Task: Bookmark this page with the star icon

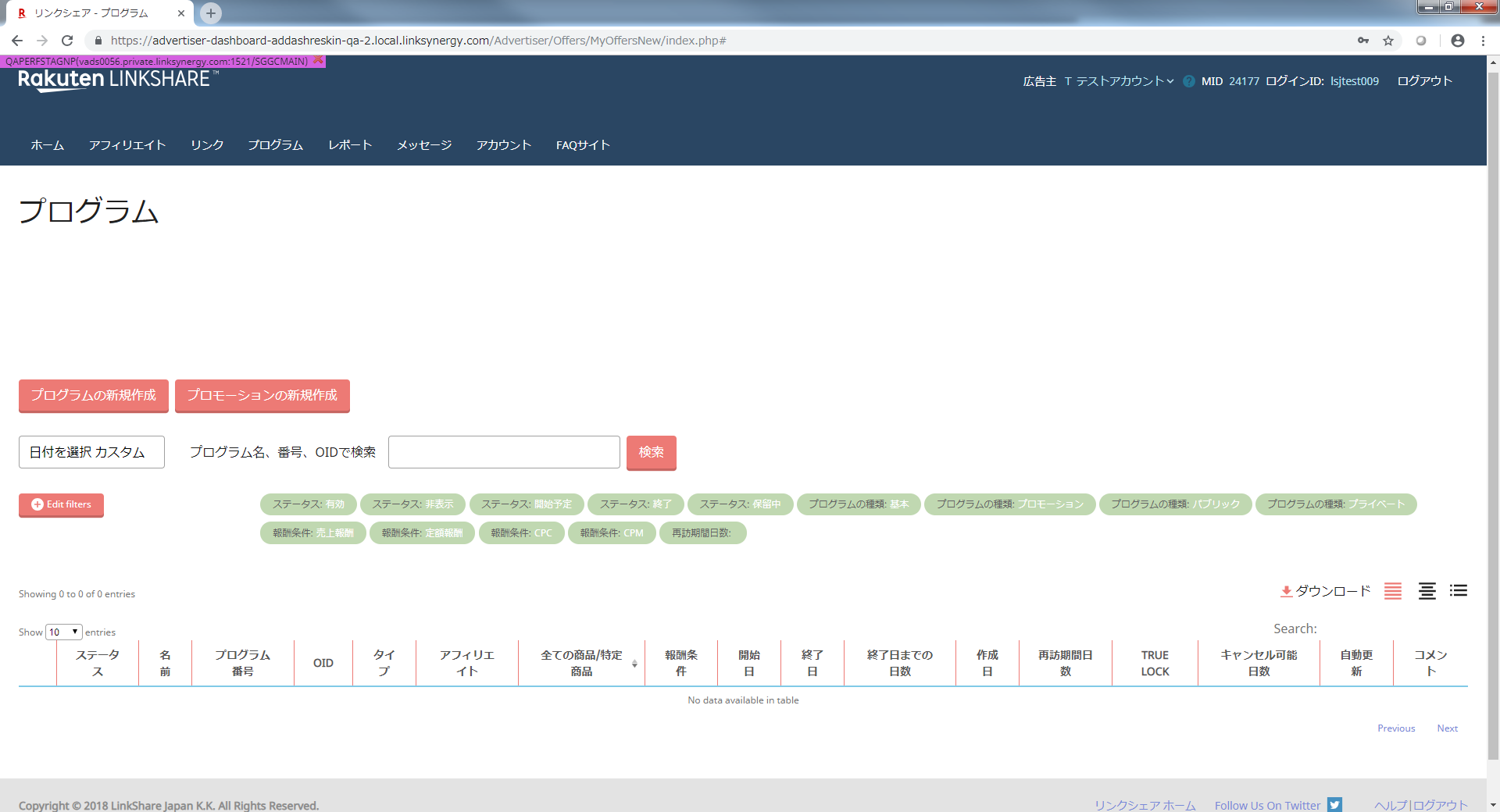Action: point(1388,41)
